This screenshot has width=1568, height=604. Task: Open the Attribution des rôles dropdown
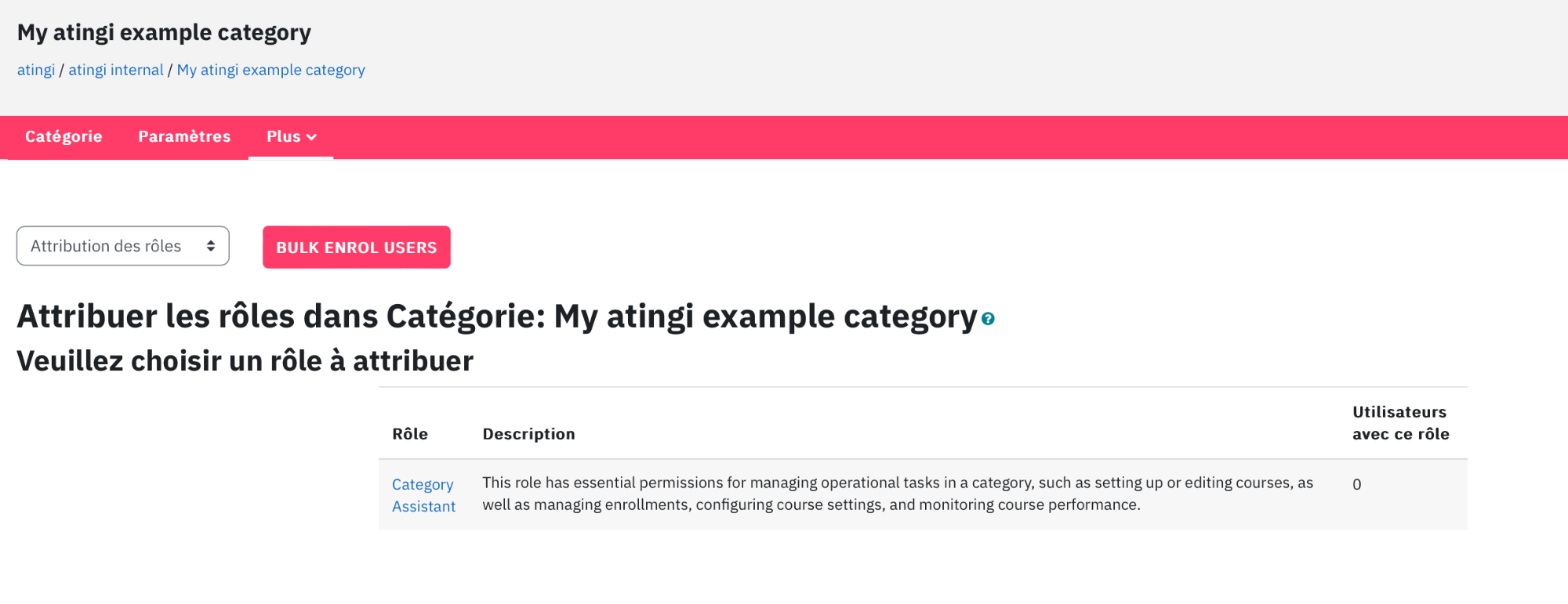123,246
